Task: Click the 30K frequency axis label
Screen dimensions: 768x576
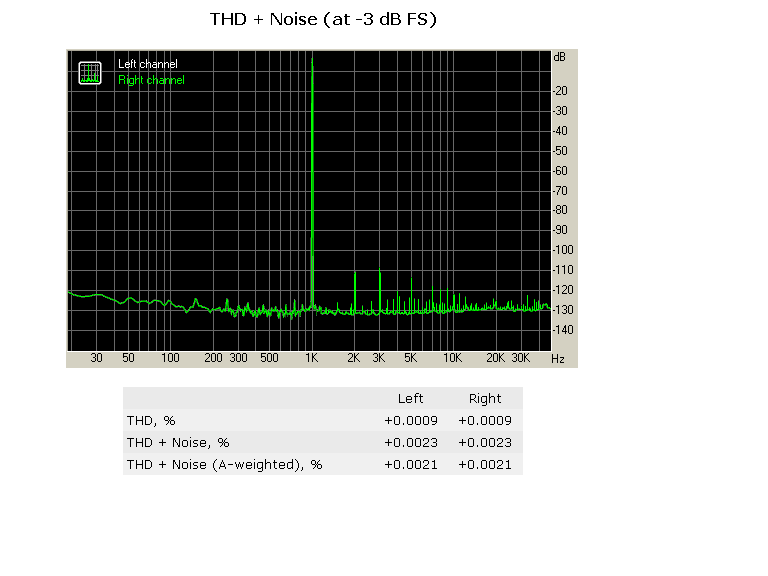Action: pyautogui.click(x=521, y=358)
